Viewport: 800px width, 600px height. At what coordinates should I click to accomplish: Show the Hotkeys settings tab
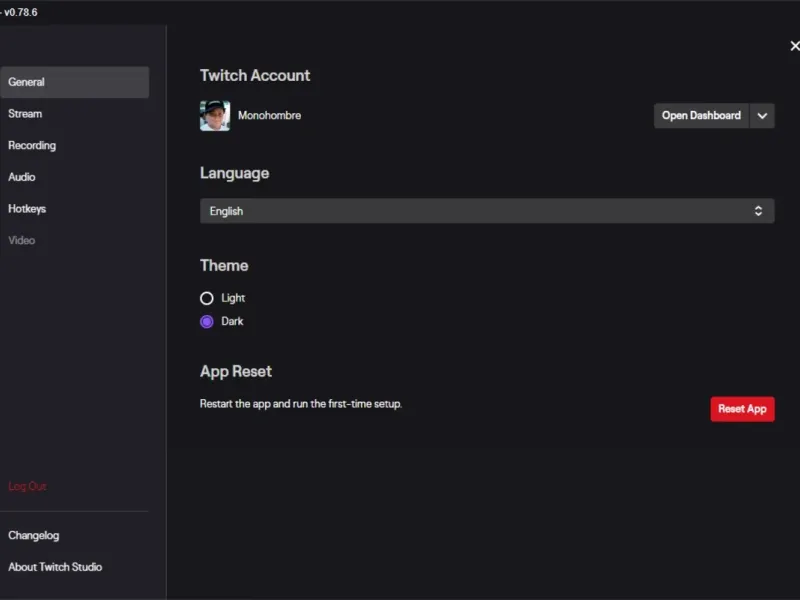click(x=27, y=209)
